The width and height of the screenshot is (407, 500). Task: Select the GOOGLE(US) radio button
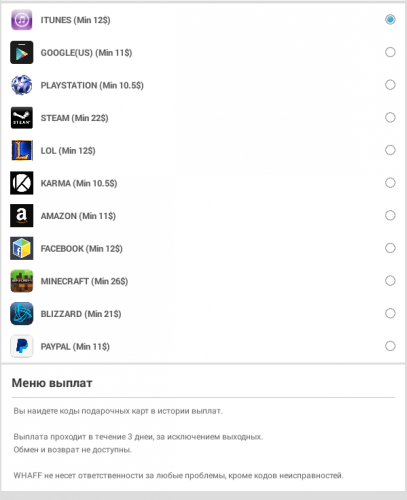[x=390, y=52]
